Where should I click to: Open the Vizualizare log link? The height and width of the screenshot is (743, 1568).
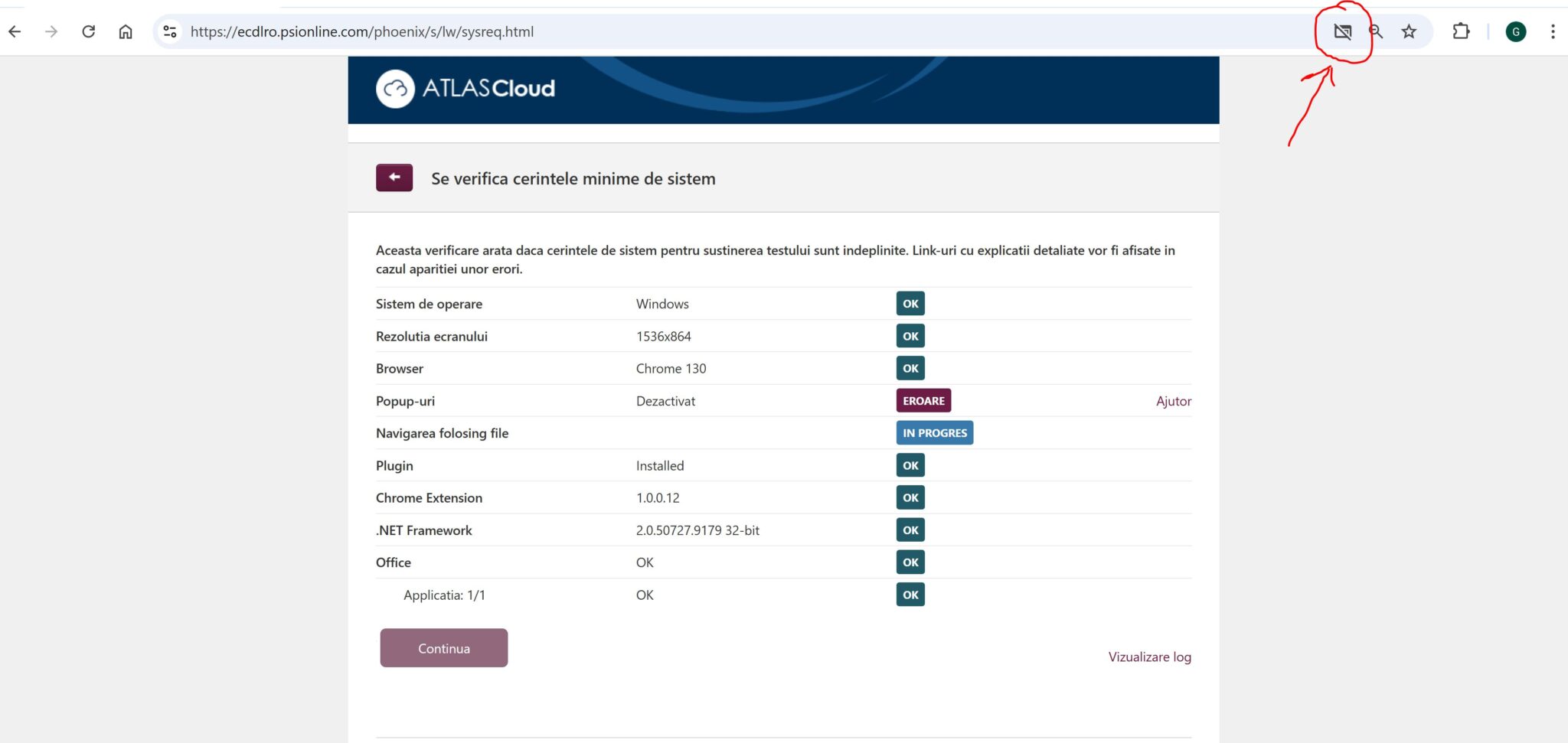(x=1149, y=657)
